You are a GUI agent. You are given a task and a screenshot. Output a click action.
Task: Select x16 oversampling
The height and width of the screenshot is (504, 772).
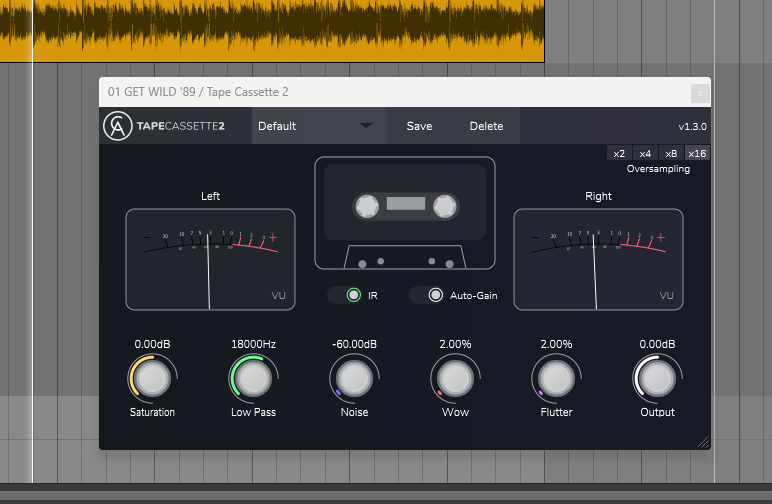click(697, 153)
